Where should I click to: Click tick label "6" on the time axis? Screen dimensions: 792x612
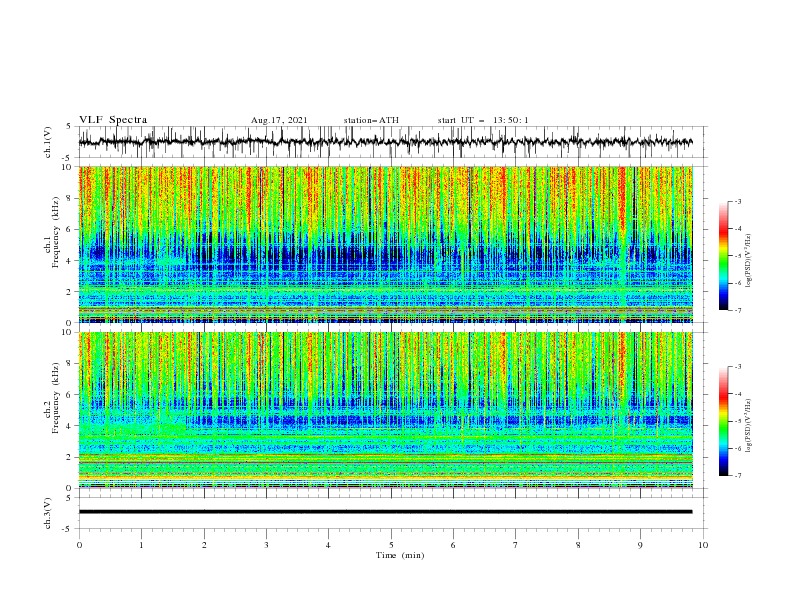(x=453, y=545)
